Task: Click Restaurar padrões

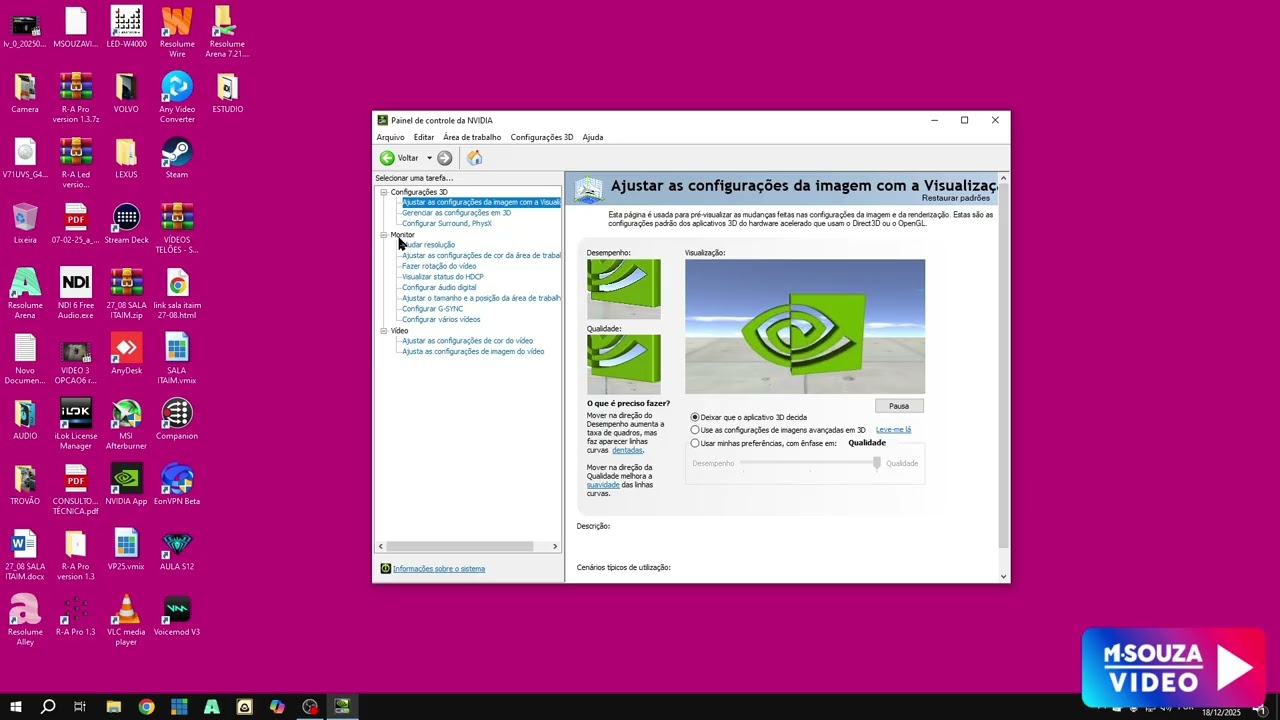Action: [956, 198]
